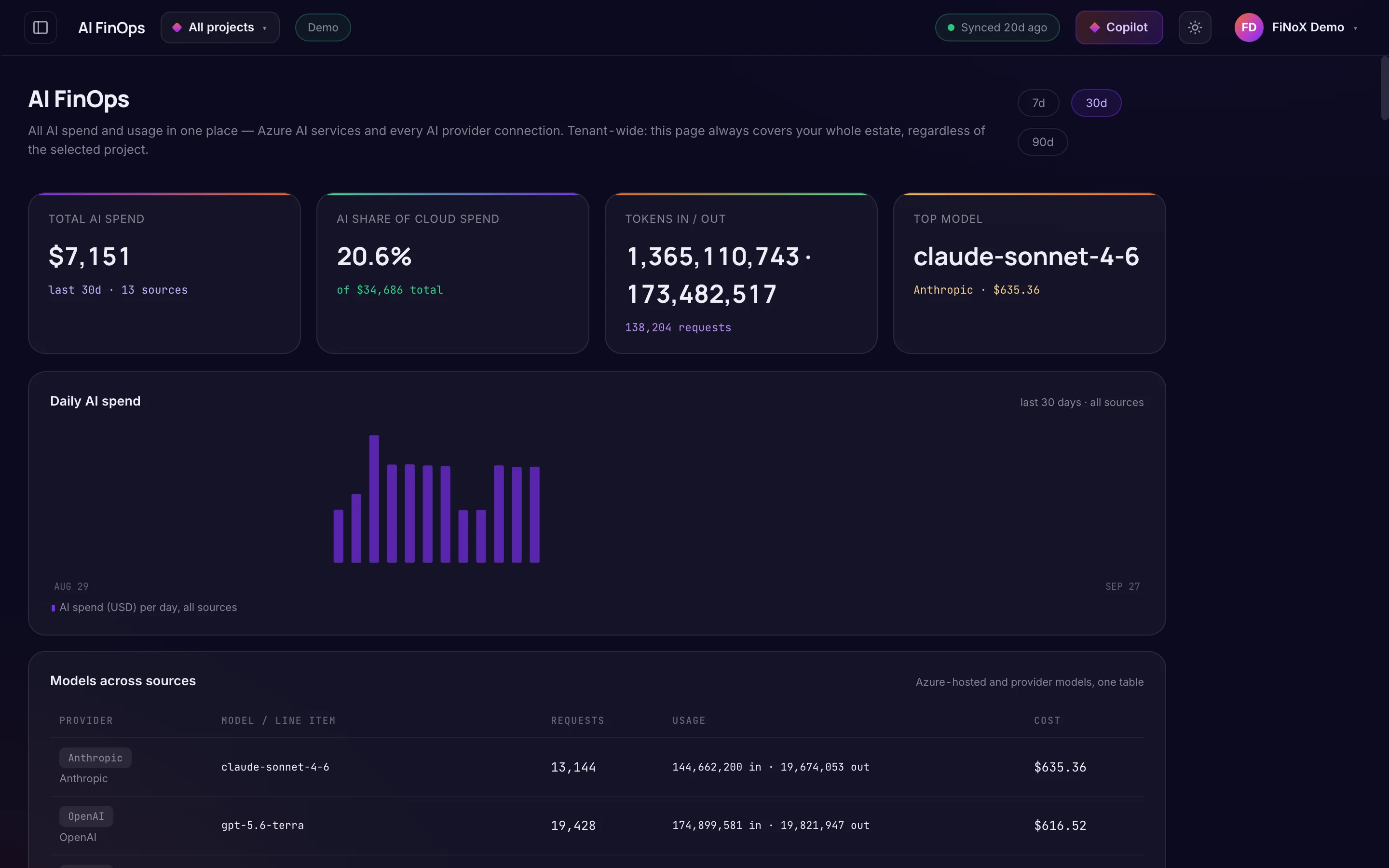
Task: Click the 173,482,517 tokens out value
Action: [x=701, y=295]
